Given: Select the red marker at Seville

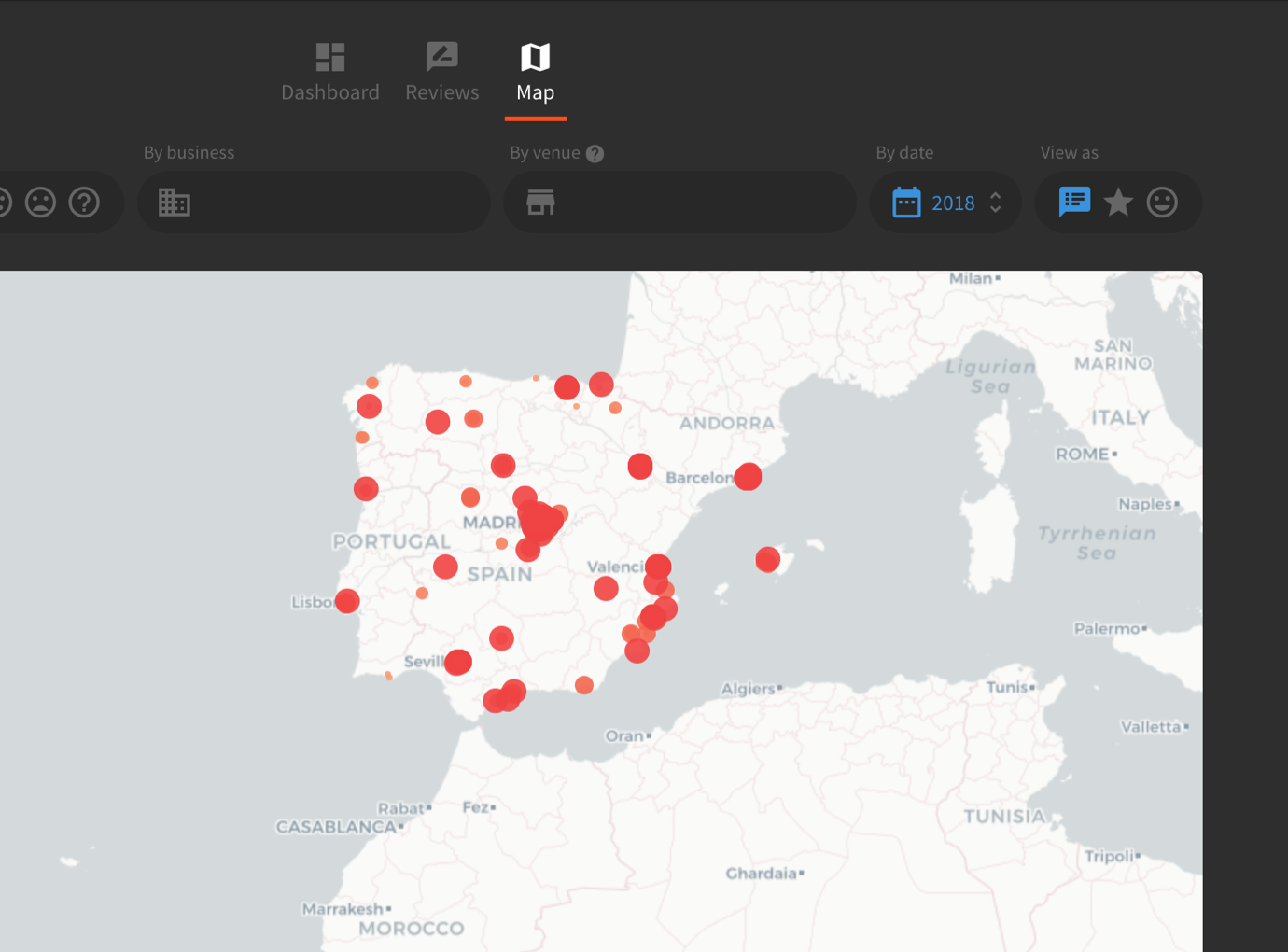Looking at the screenshot, I should 457,663.
